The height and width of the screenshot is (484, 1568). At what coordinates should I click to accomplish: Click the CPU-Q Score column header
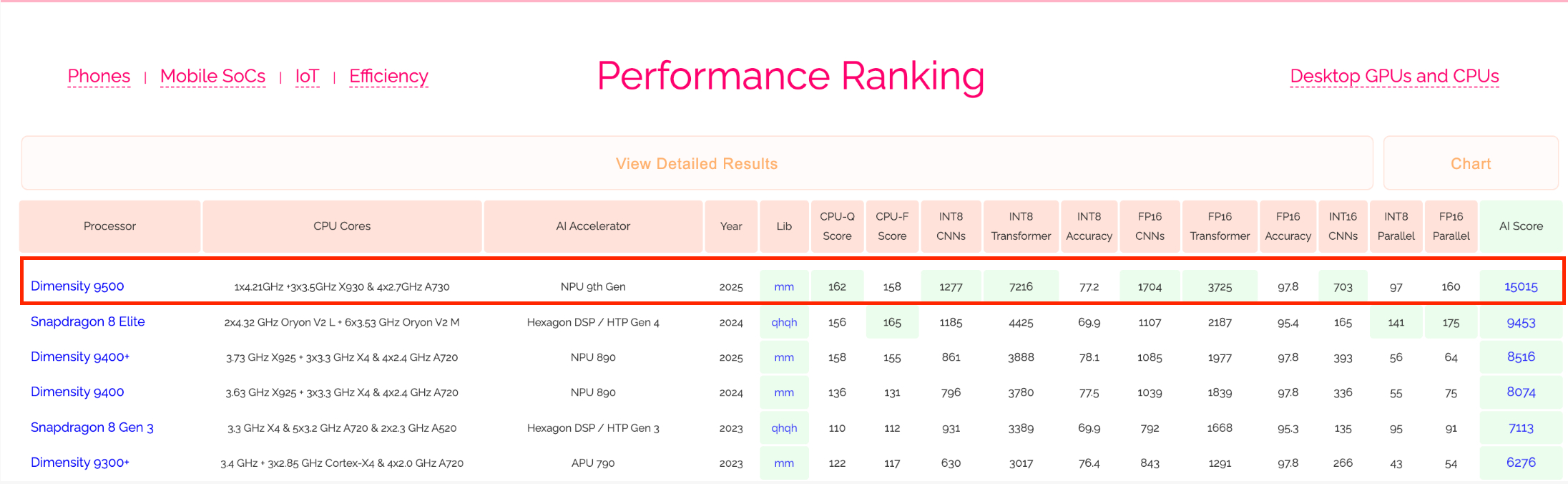tap(837, 226)
